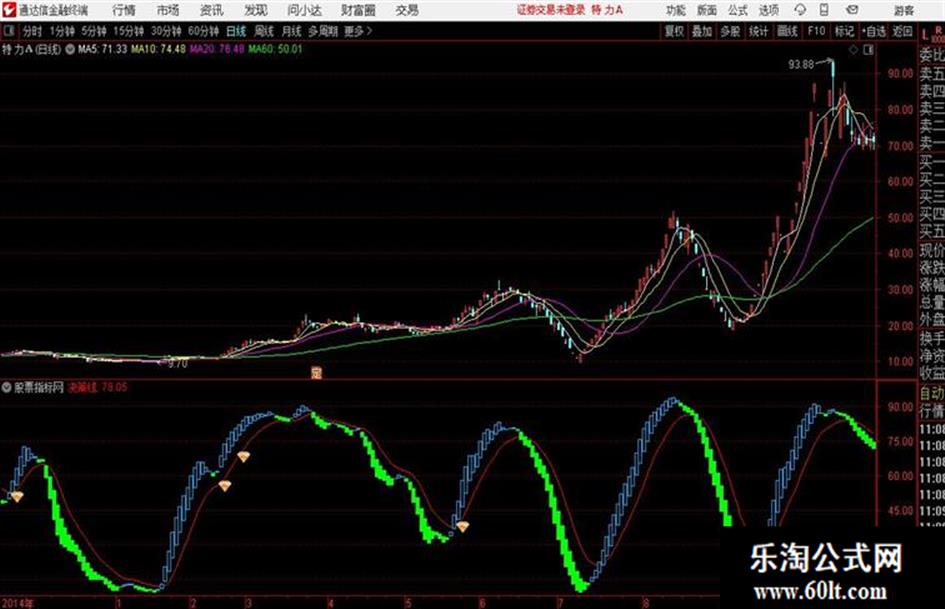Open the 版面 menu
The width and height of the screenshot is (945, 609).
tap(707, 10)
